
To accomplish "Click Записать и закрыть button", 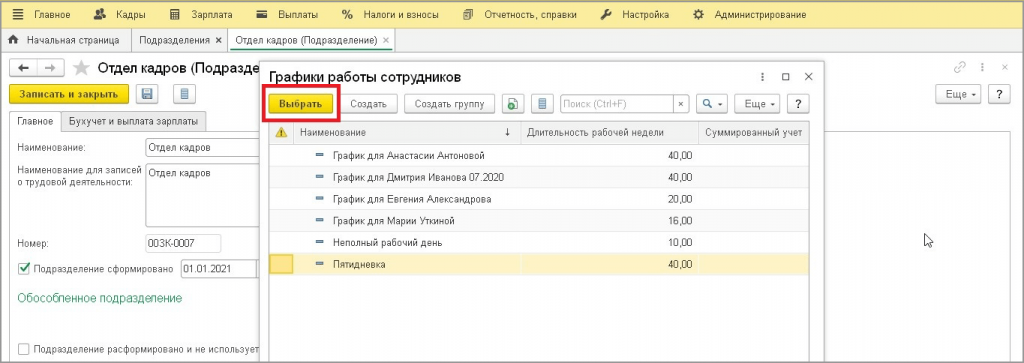I will (x=69, y=94).
